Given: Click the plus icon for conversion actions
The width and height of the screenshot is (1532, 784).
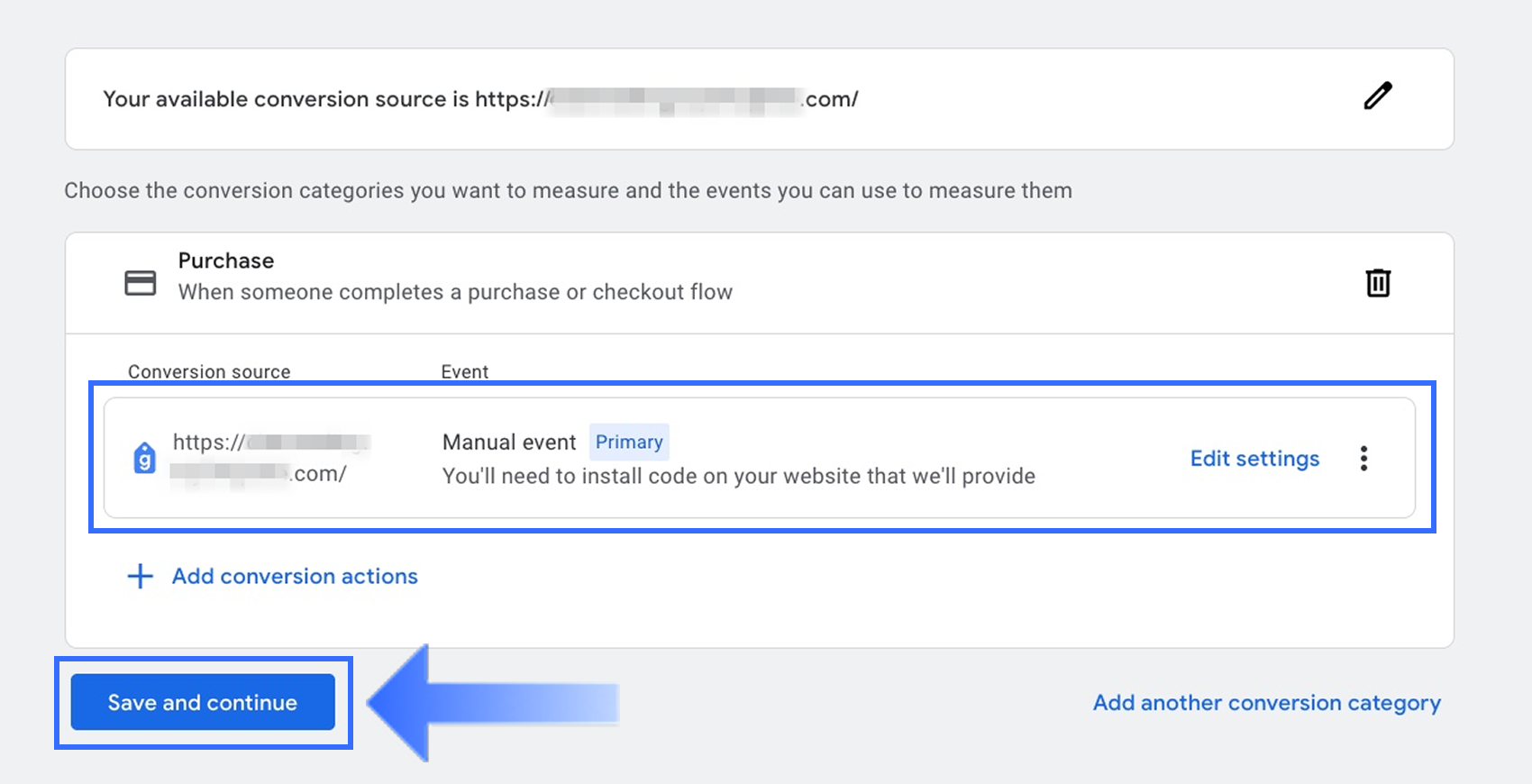Looking at the screenshot, I should point(140,576).
